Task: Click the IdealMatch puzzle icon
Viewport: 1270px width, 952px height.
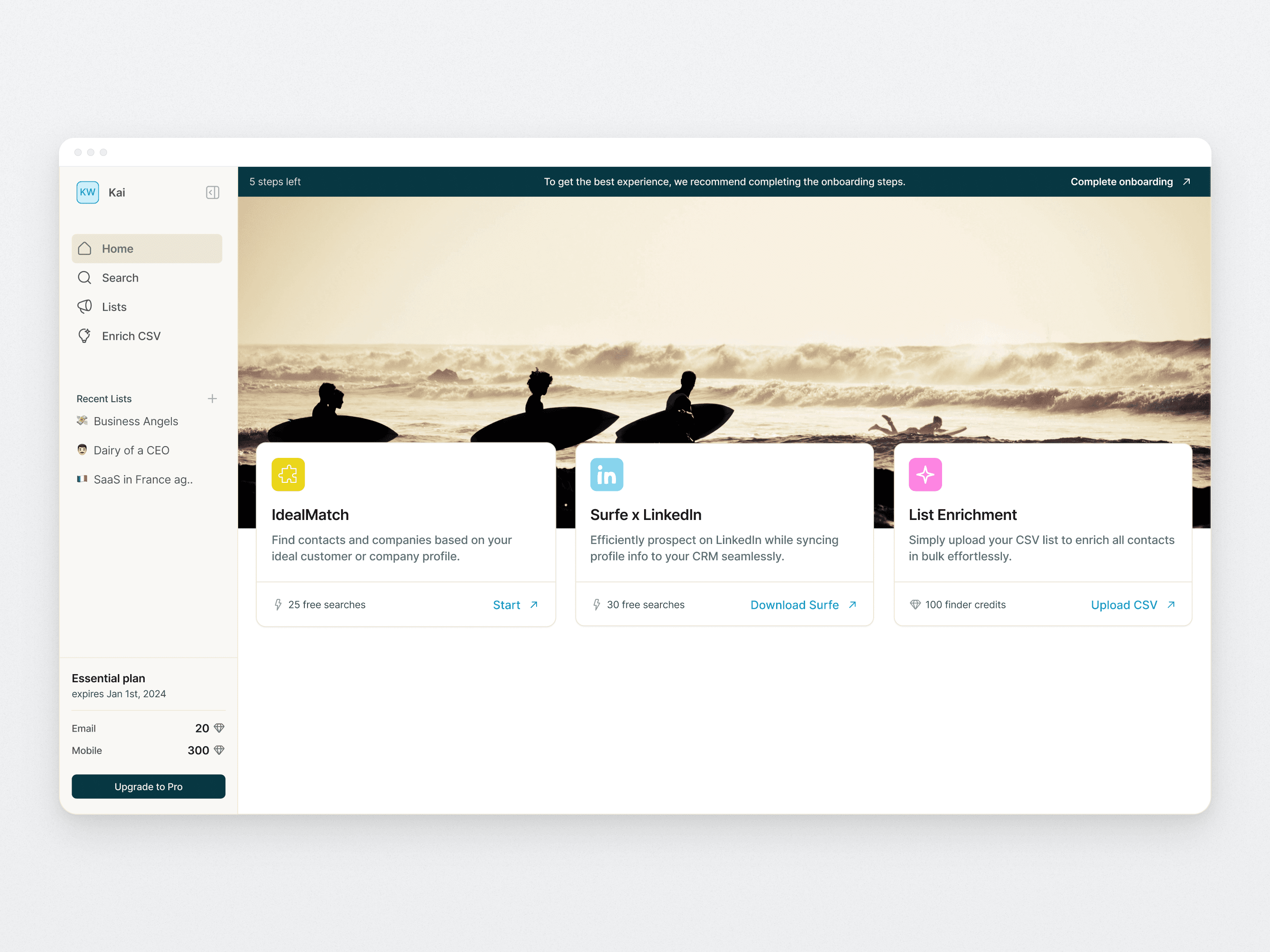Action: click(x=288, y=475)
